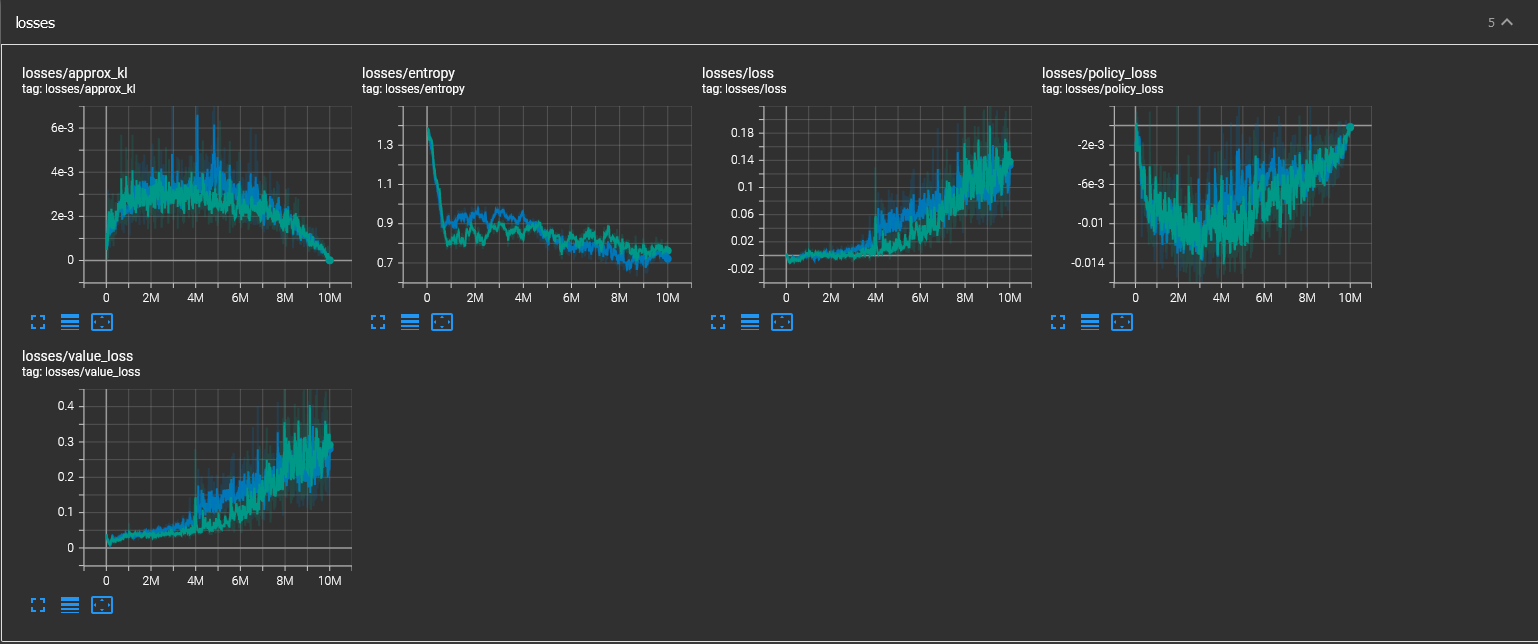
Task: Click the approx_kl line chart plot
Action: pyautogui.click(x=217, y=194)
